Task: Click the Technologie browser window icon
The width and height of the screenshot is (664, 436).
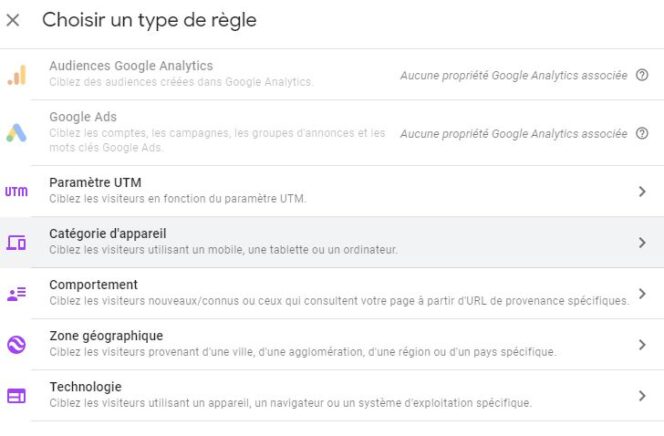Action: 16,396
